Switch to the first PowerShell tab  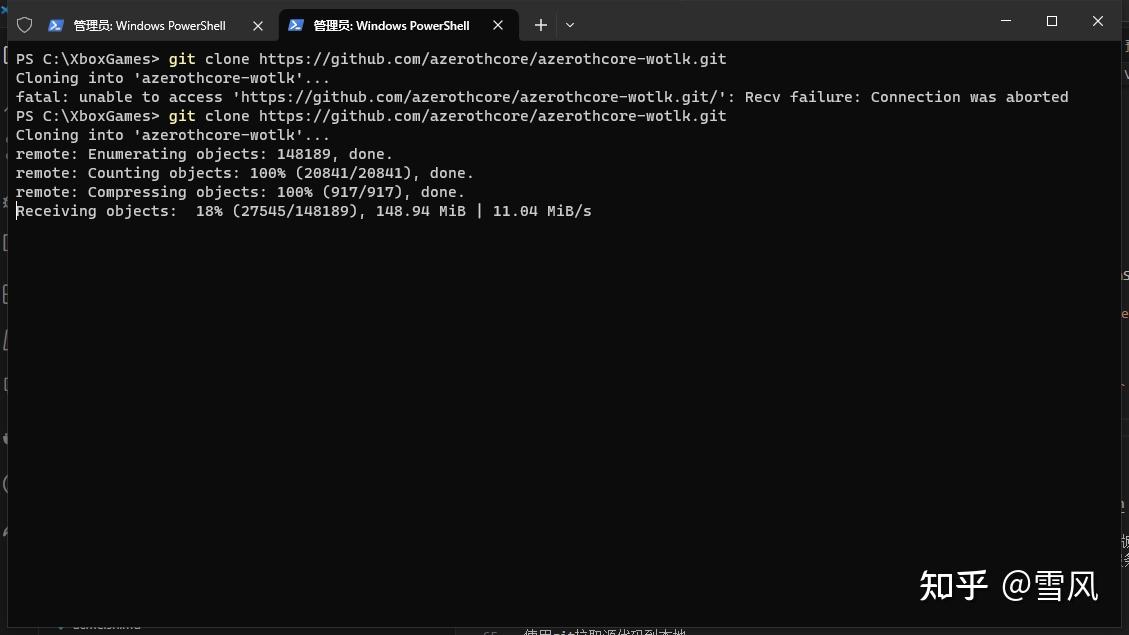[150, 25]
